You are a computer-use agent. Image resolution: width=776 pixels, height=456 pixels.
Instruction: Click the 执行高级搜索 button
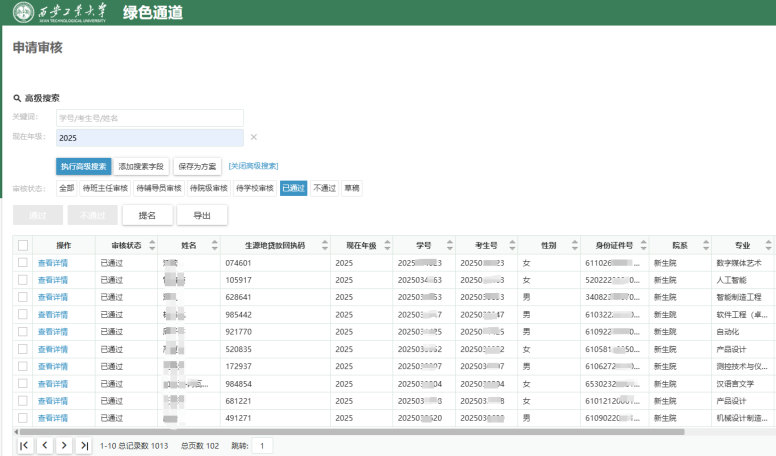tap(83, 166)
